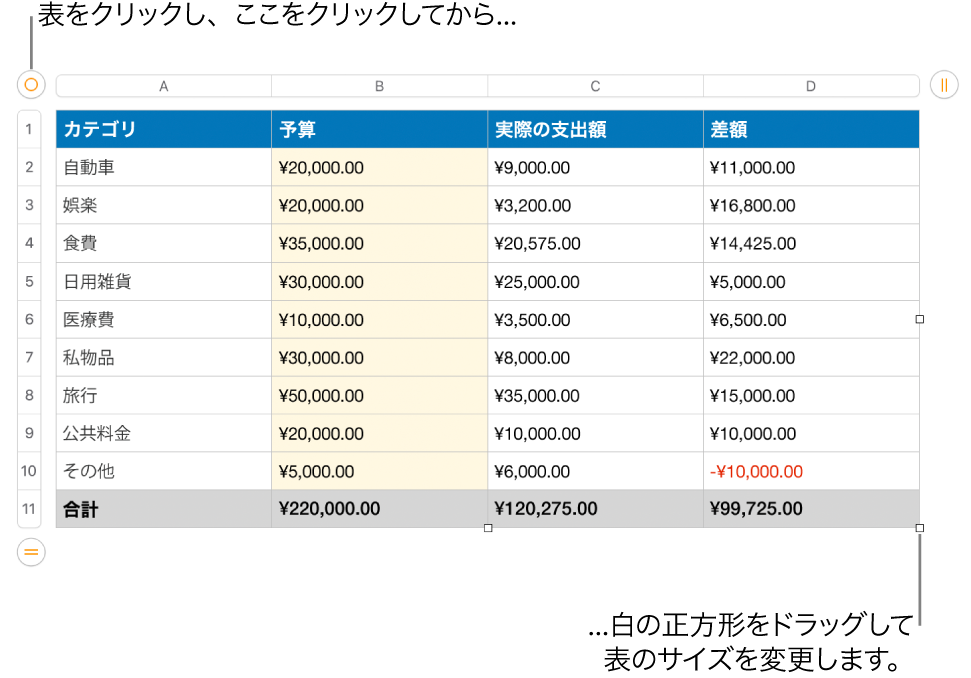Select the 実際の支出額 header cell

pyautogui.click(x=595, y=128)
